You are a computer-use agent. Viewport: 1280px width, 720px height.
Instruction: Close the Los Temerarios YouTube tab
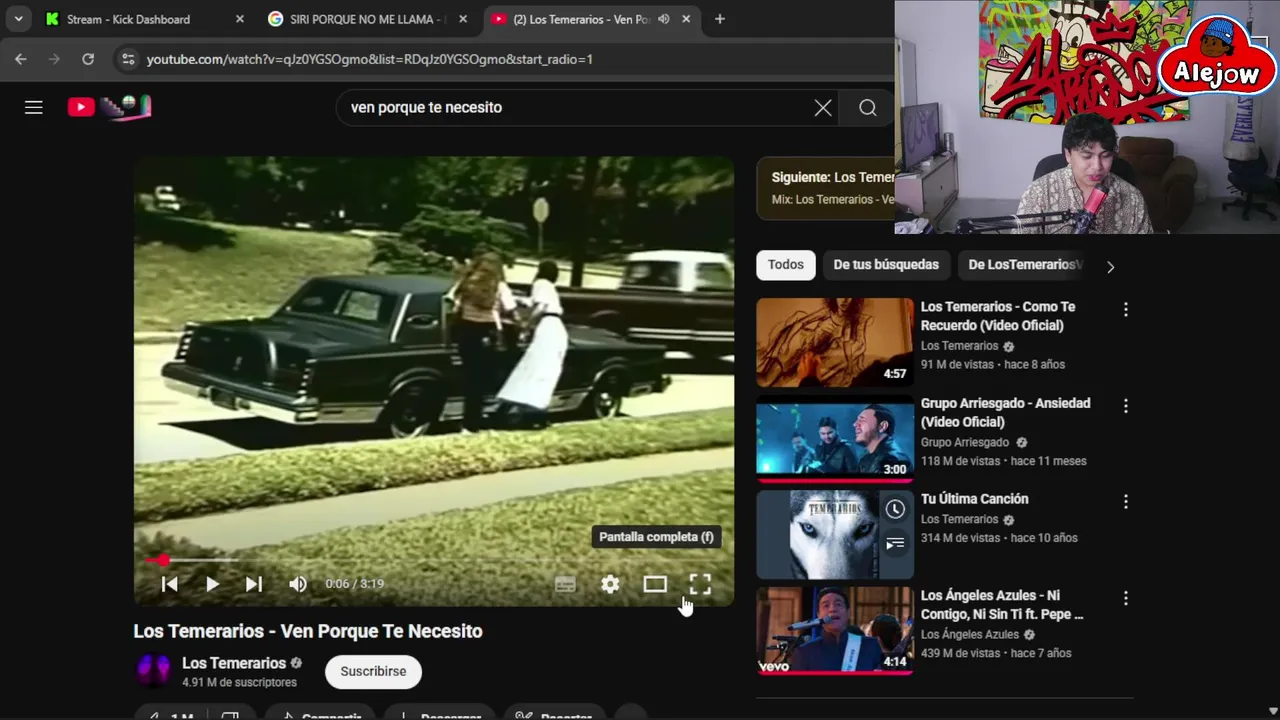pyautogui.click(x=686, y=19)
